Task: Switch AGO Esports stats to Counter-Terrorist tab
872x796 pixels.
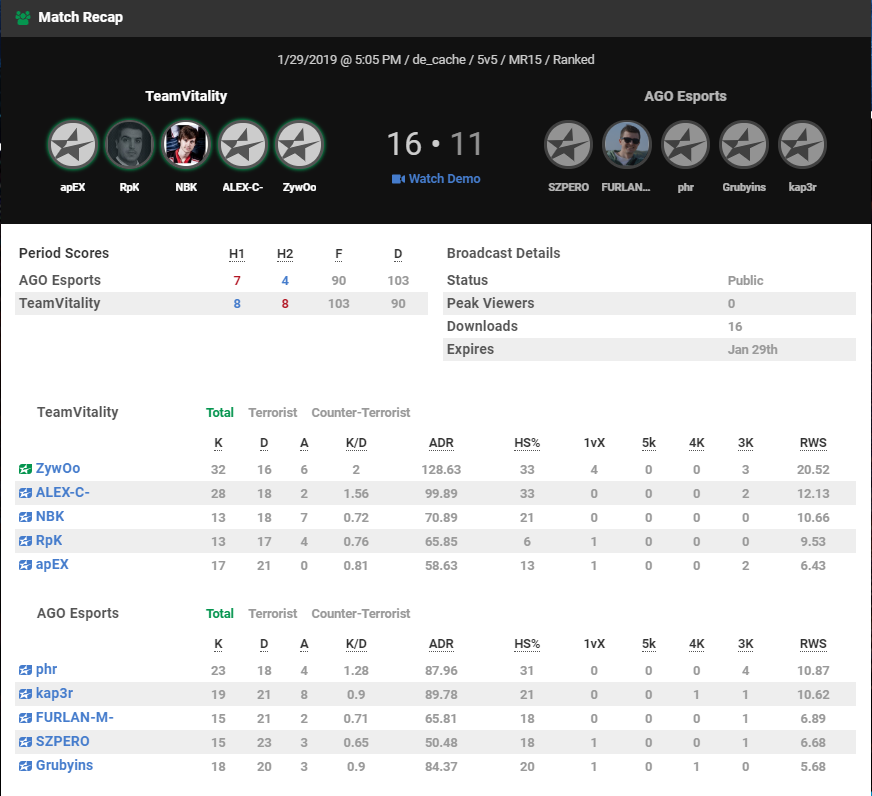Action: [x=361, y=614]
